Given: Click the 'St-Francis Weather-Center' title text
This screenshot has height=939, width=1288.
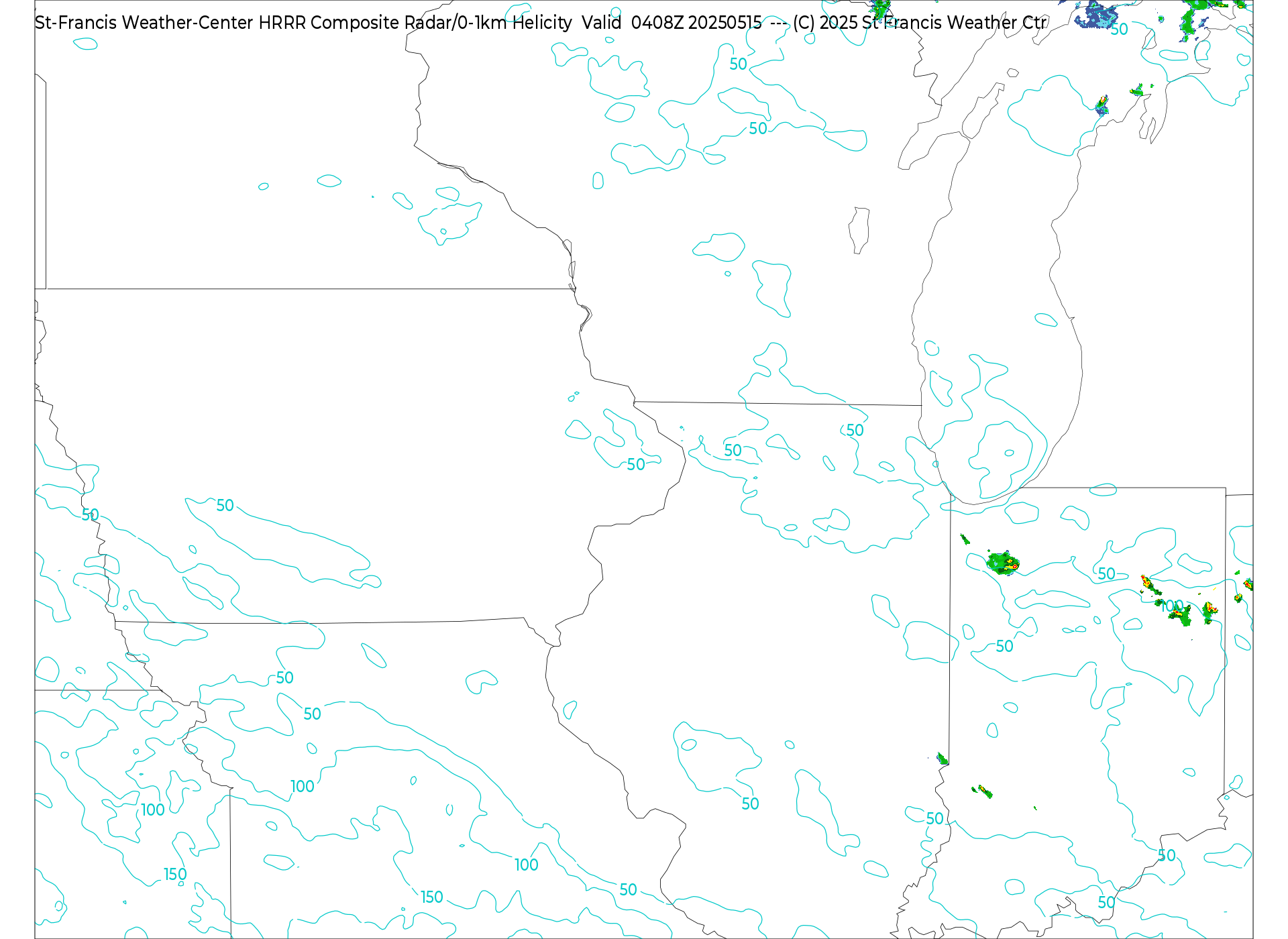Looking at the screenshot, I should pos(144,23).
